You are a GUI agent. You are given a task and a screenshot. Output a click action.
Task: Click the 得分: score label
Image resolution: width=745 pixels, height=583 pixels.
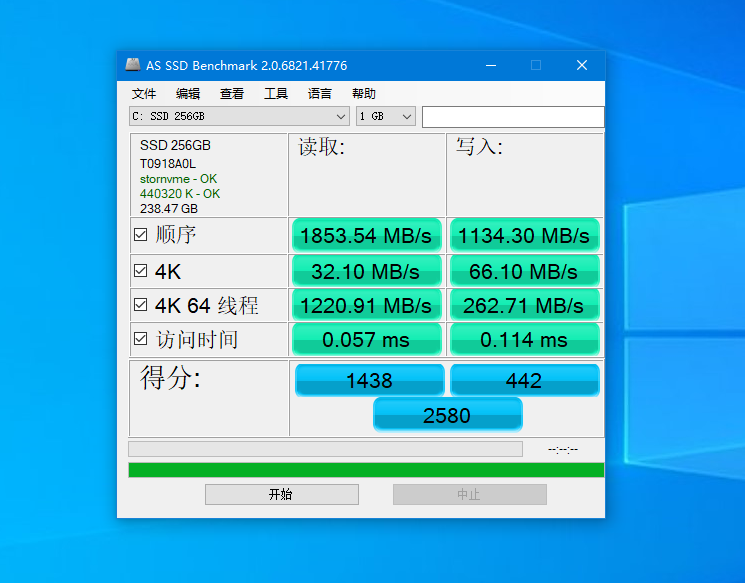coord(170,378)
